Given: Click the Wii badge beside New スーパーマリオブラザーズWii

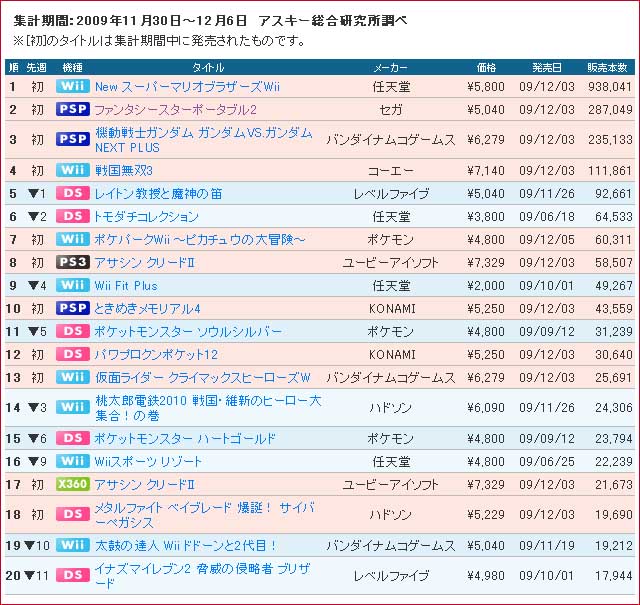Looking at the screenshot, I should click(x=73, y=87).
